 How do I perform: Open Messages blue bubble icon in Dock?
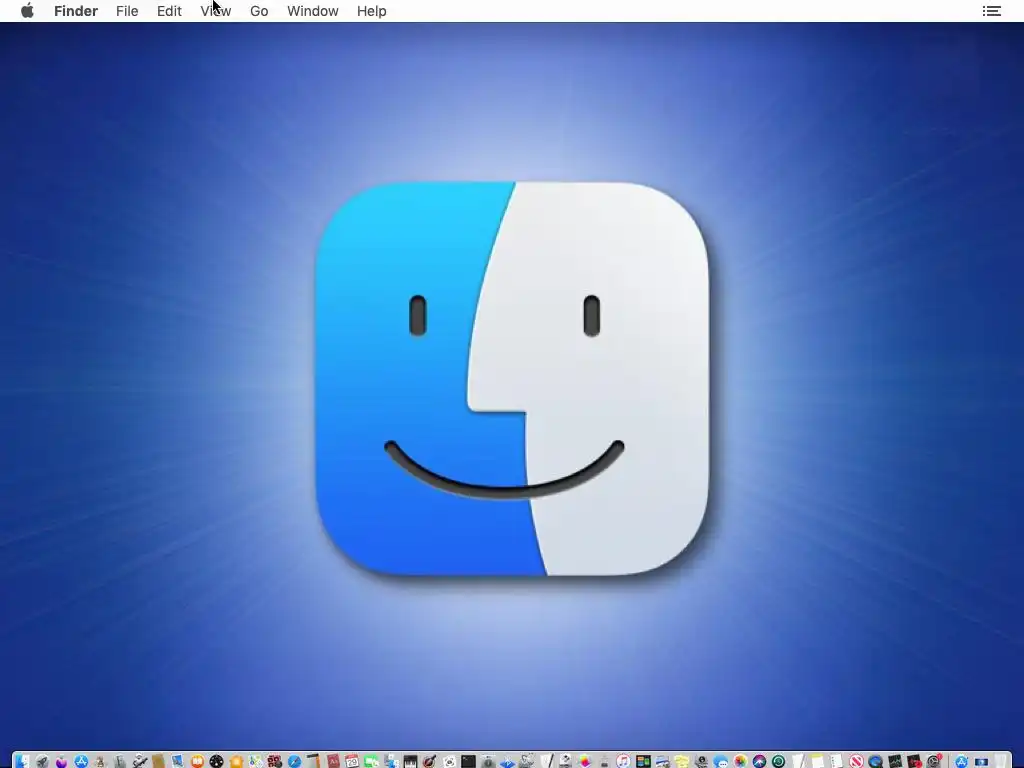click(x=720, y=761)
